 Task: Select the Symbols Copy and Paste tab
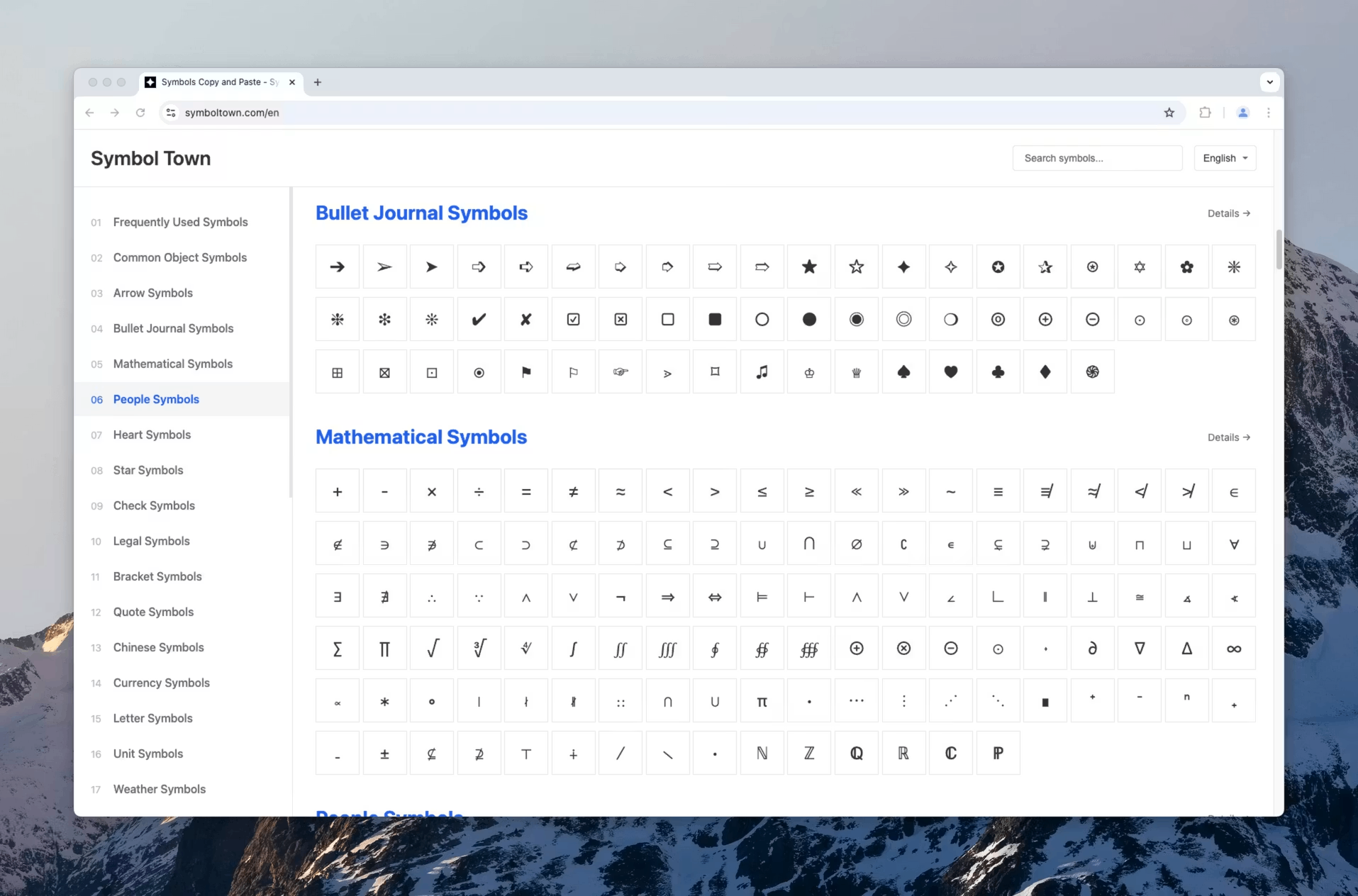pyautogui.click(x=221, y=82)
